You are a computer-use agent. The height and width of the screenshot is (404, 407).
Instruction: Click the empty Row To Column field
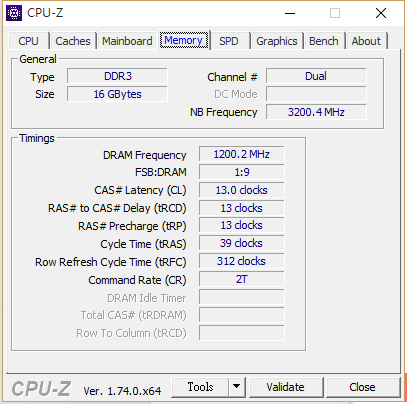pyautogui.click(x=242, y=333)
